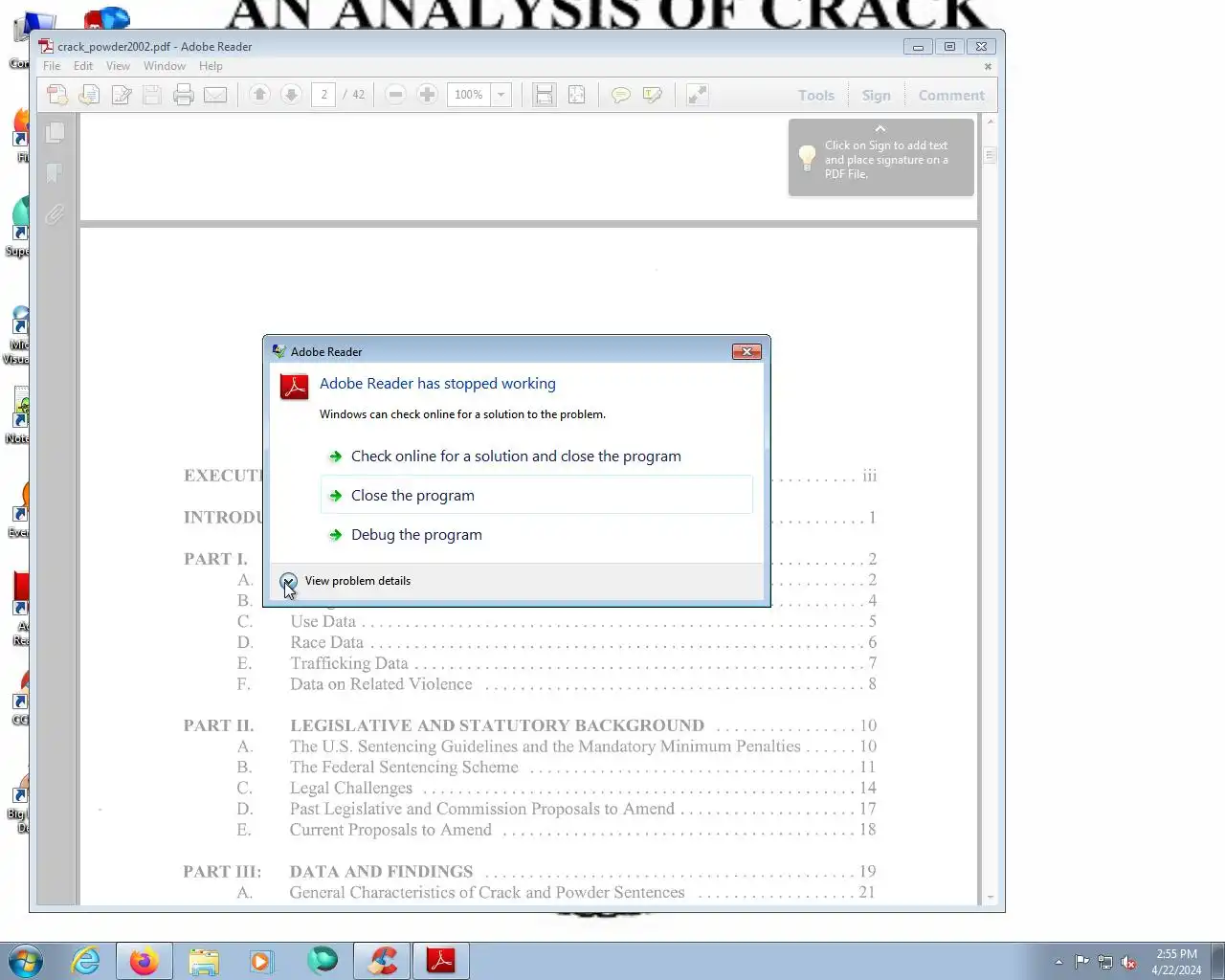Click the Print file icon
This screenshot has height=980, width=1225.
coord(184,95)
